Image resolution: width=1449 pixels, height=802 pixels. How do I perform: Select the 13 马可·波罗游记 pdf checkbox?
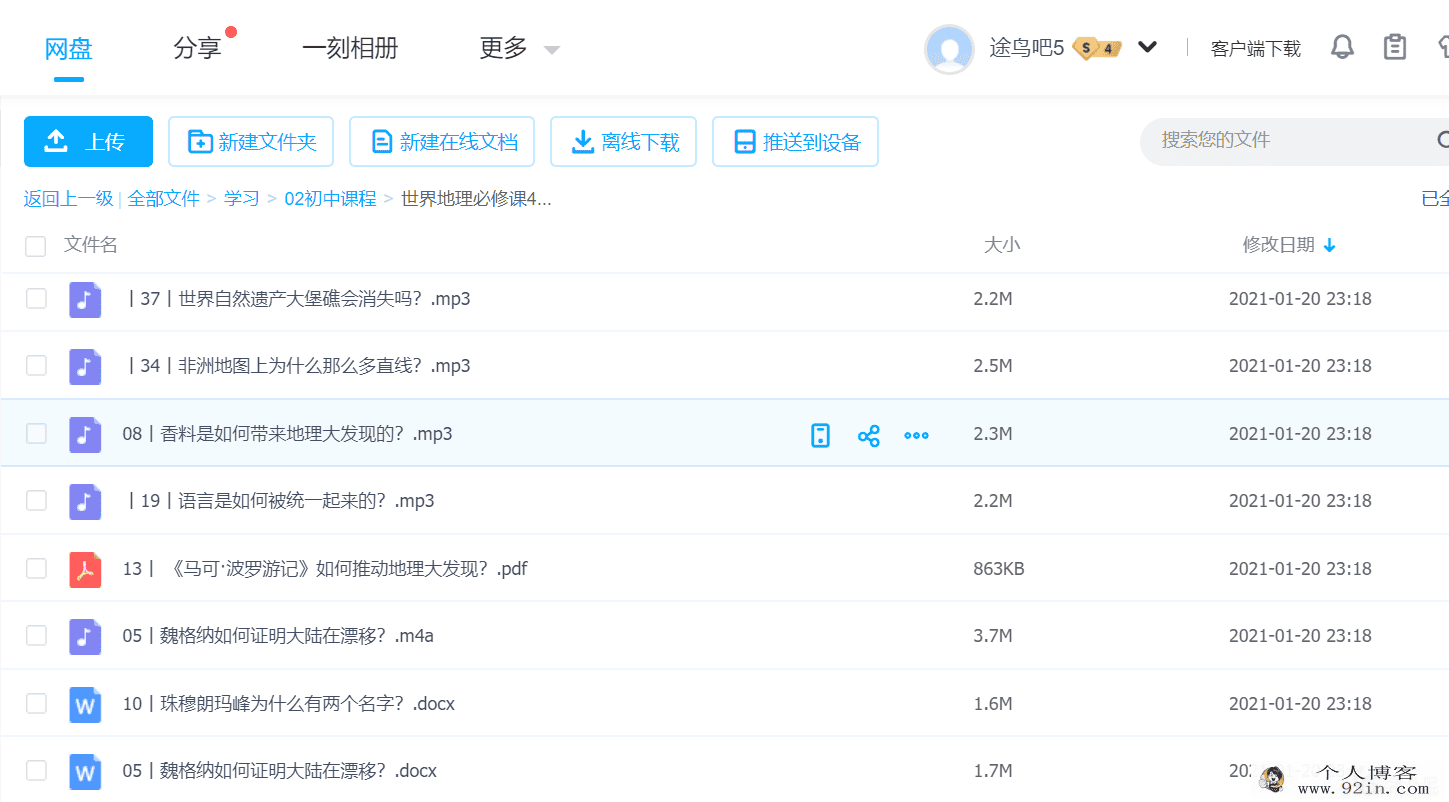tap(36, 568)
